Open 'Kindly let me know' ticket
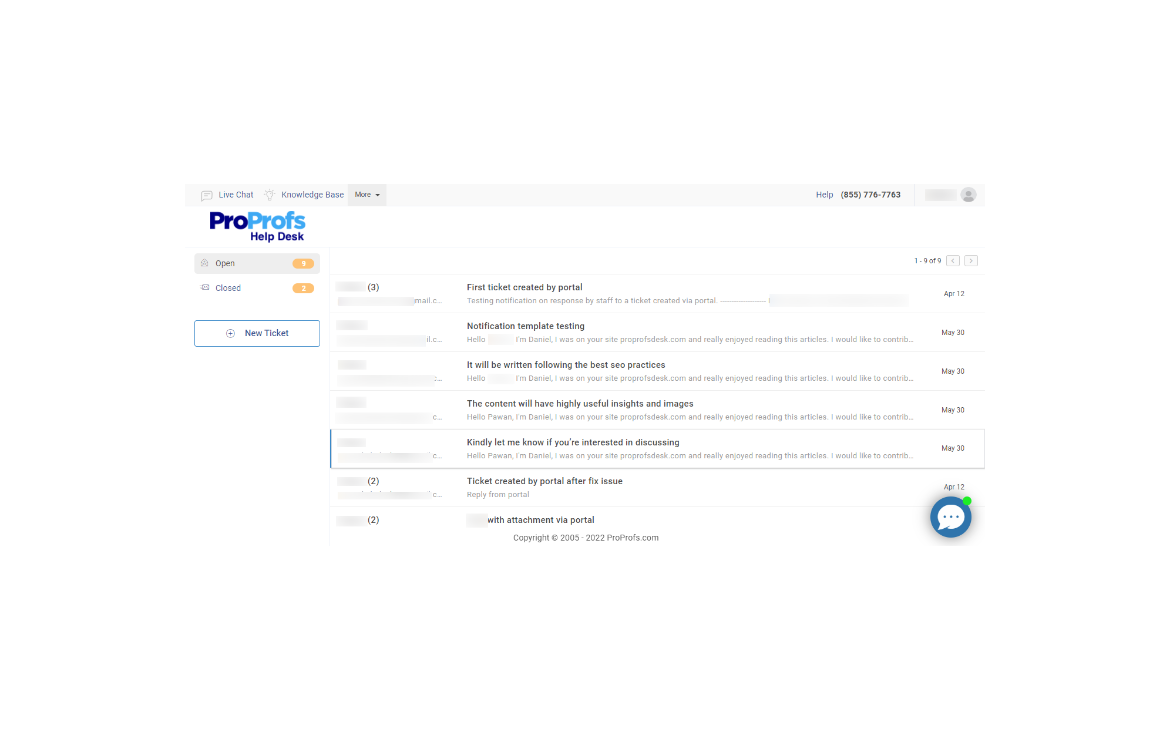Viewport: 1170px width, 730px height. pyautogui.click(x=572, y=442)
